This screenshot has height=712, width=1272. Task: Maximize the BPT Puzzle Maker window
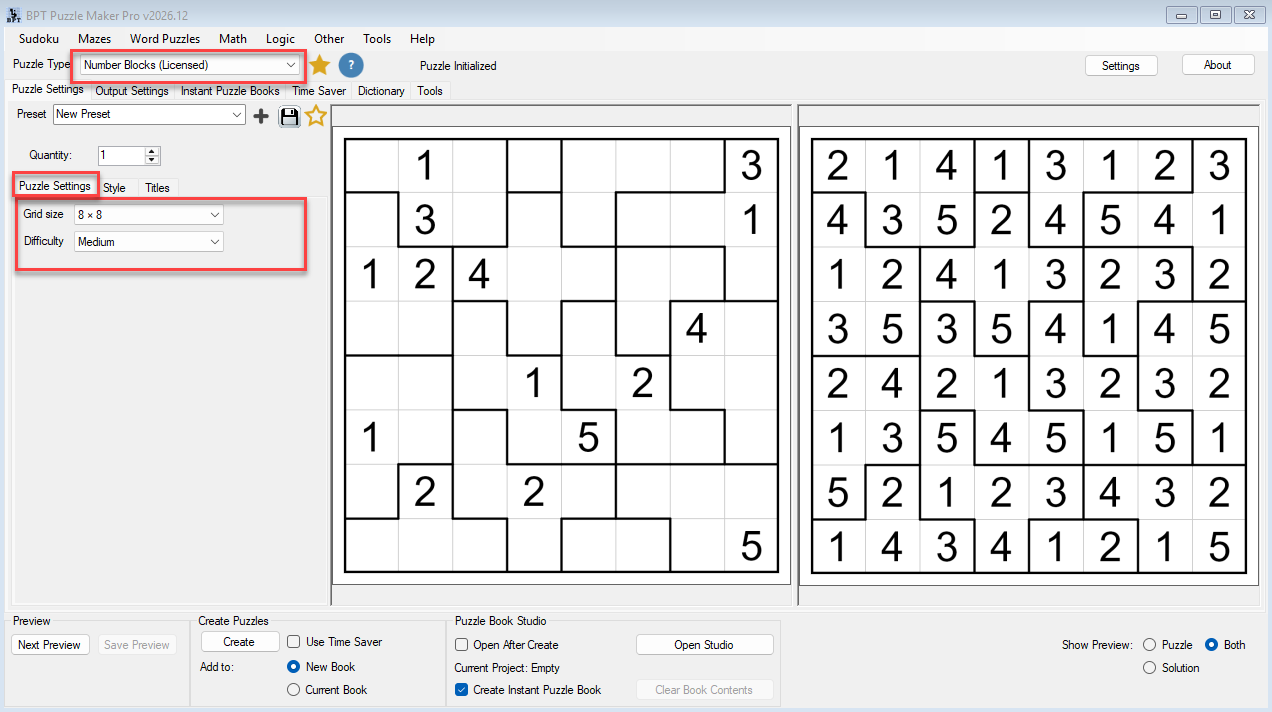(x=1216, y=15)
